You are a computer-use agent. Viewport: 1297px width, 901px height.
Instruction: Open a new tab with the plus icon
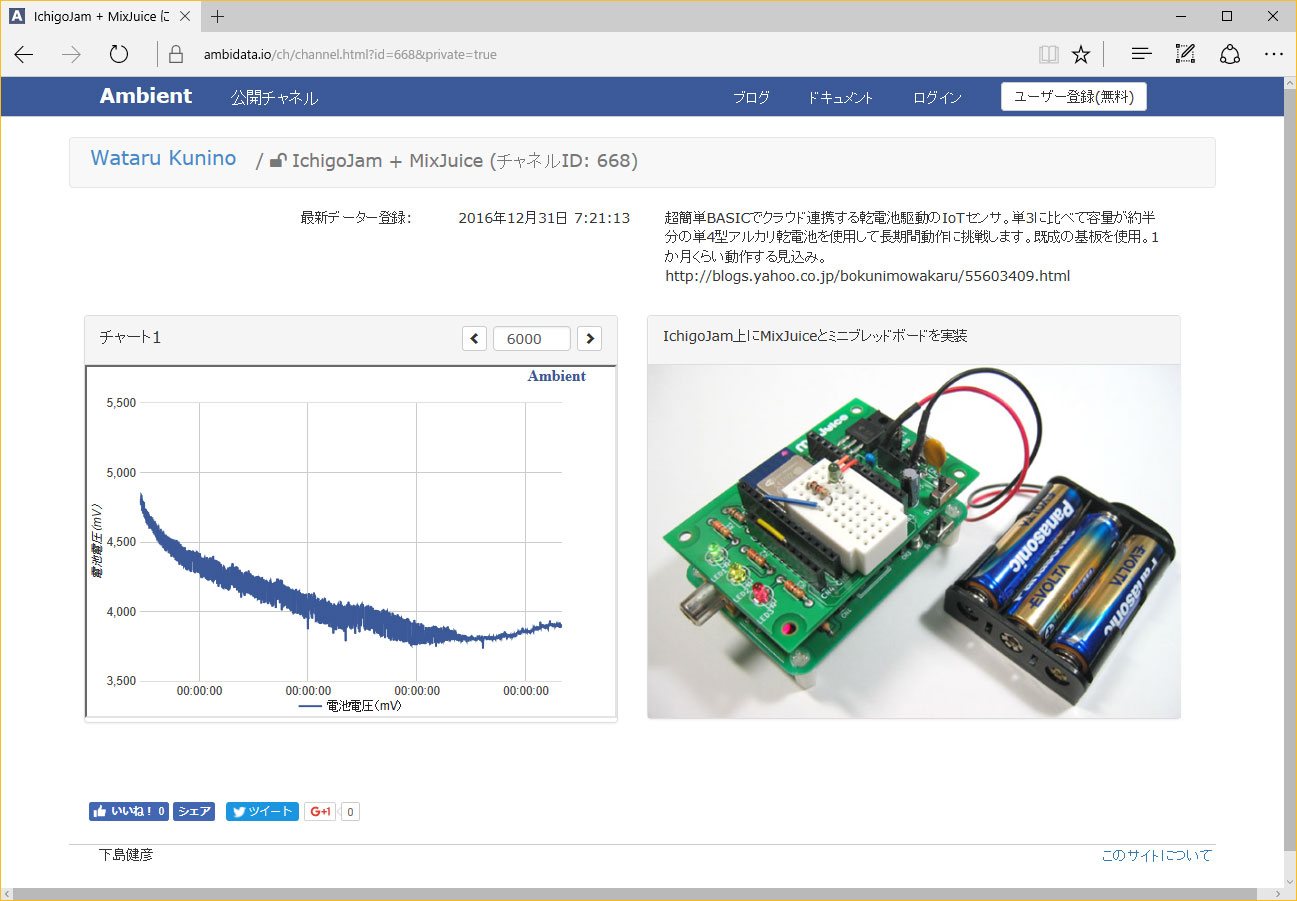pyautogui.click(x=218, y=16)
